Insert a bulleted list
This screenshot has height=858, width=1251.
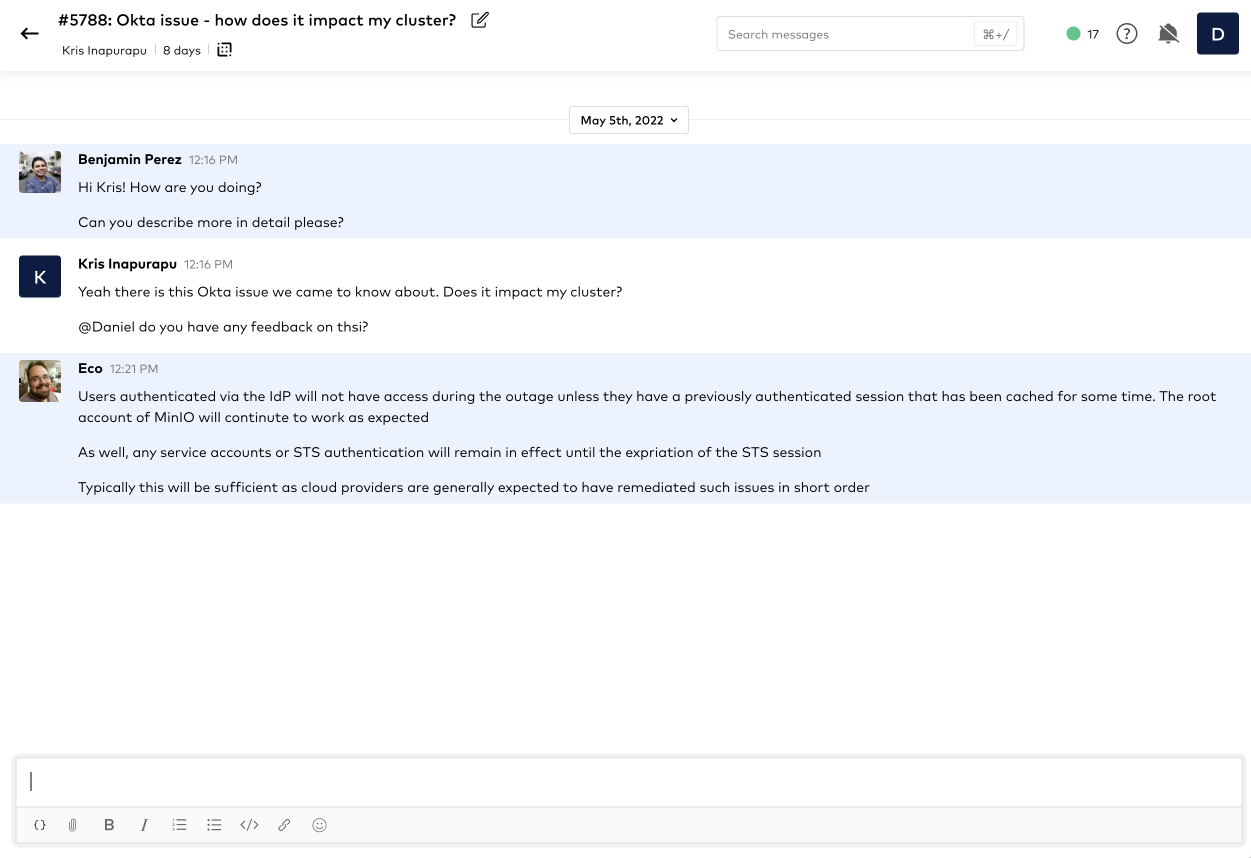[x=214, y=825]
